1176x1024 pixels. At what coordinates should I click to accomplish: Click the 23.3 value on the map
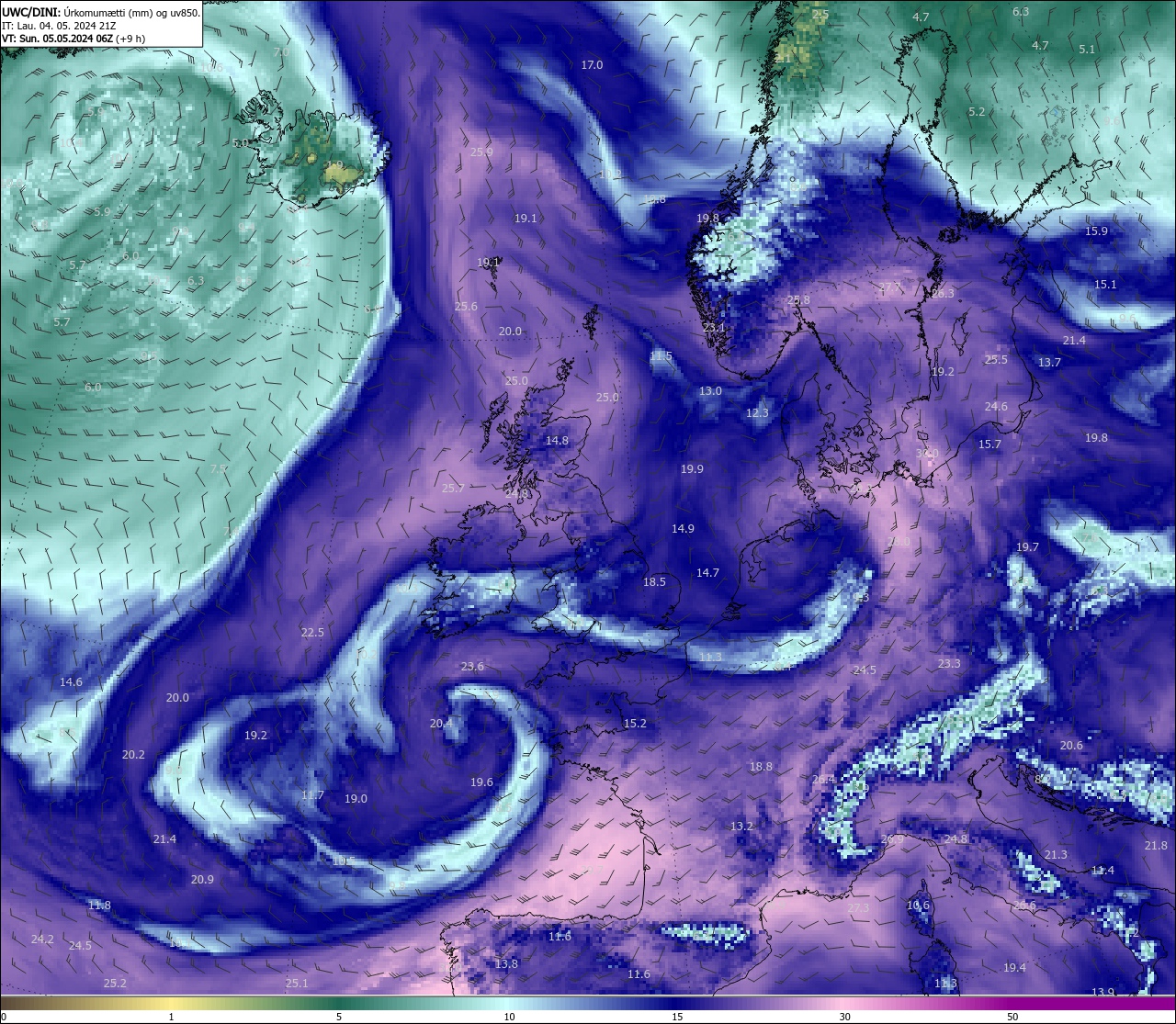[x=949, y=664]
